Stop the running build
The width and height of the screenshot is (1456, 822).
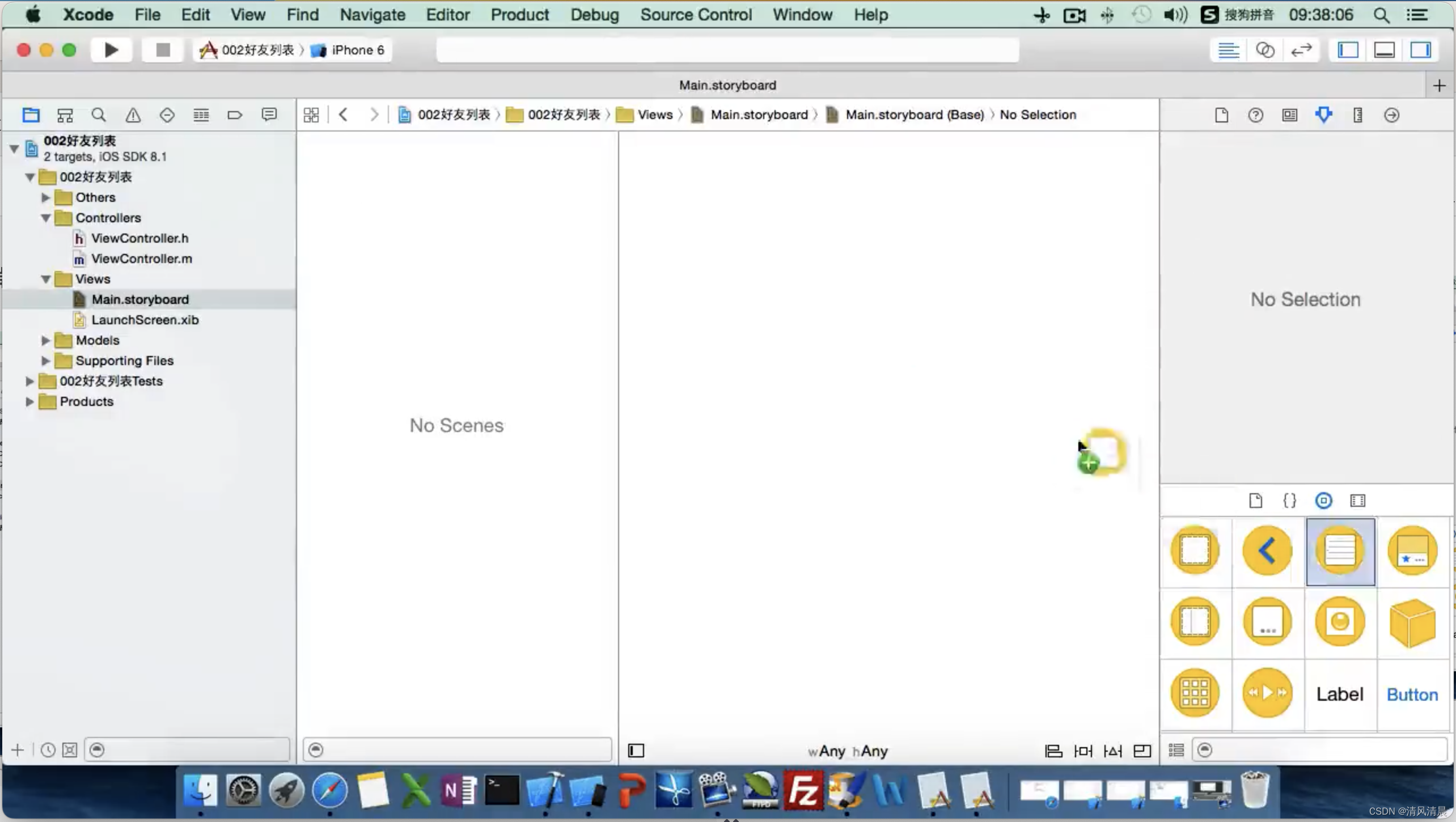pos(163,50)
